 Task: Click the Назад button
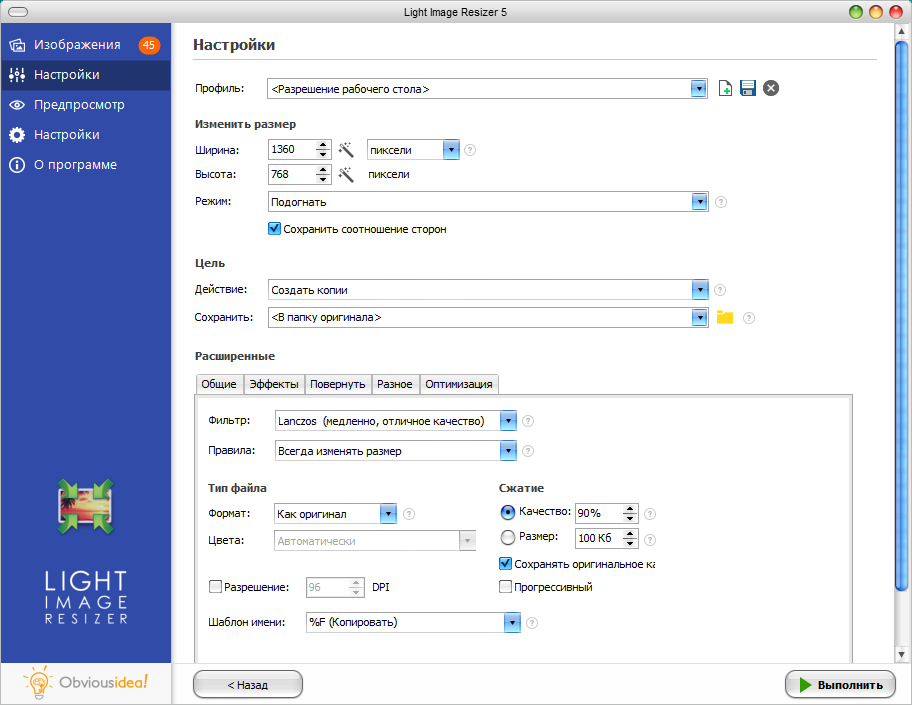(247, 685)
